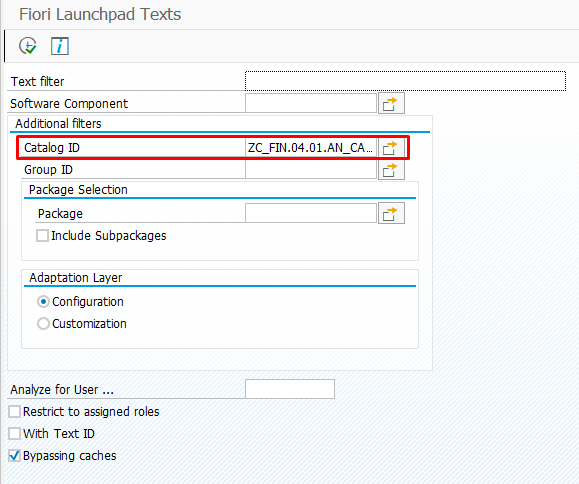Click the Additional filters heading
The image size is (579, 484).
point(58,123)
